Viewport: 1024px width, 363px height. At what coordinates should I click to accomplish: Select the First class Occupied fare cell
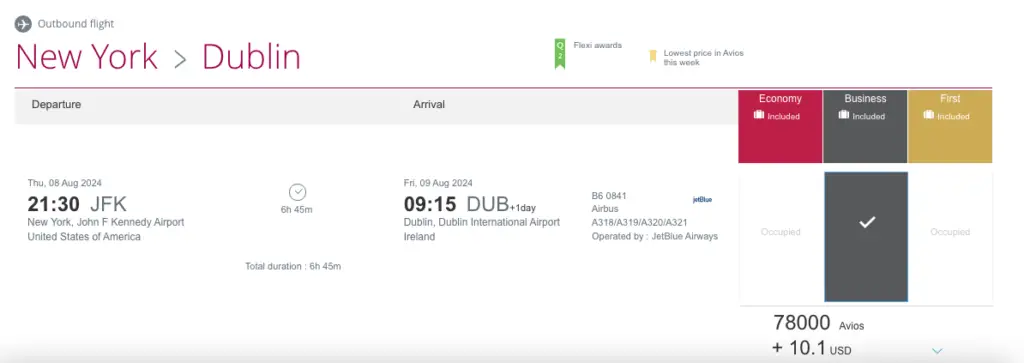950,232
